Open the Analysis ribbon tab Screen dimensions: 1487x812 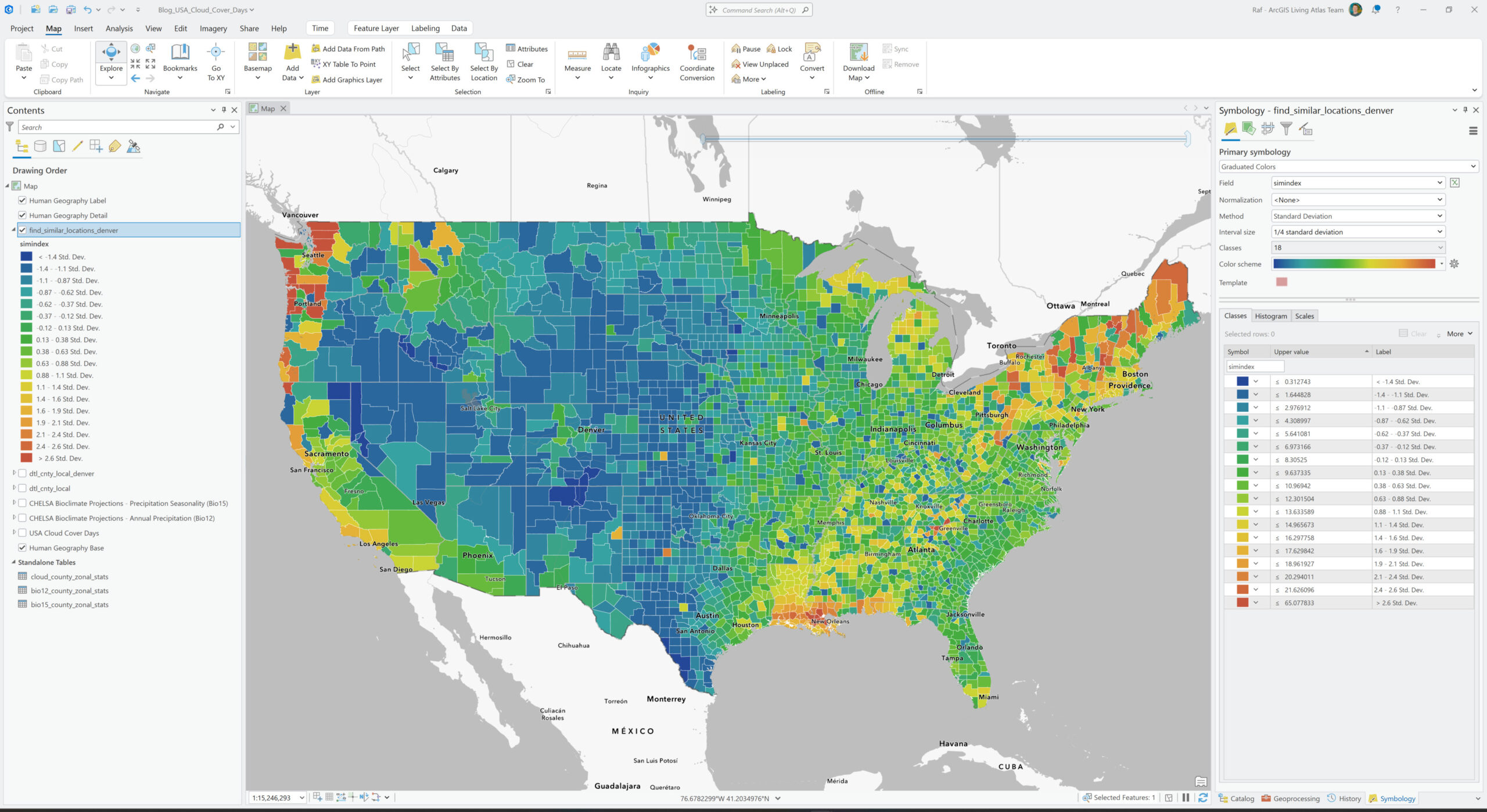pos(119,28)
